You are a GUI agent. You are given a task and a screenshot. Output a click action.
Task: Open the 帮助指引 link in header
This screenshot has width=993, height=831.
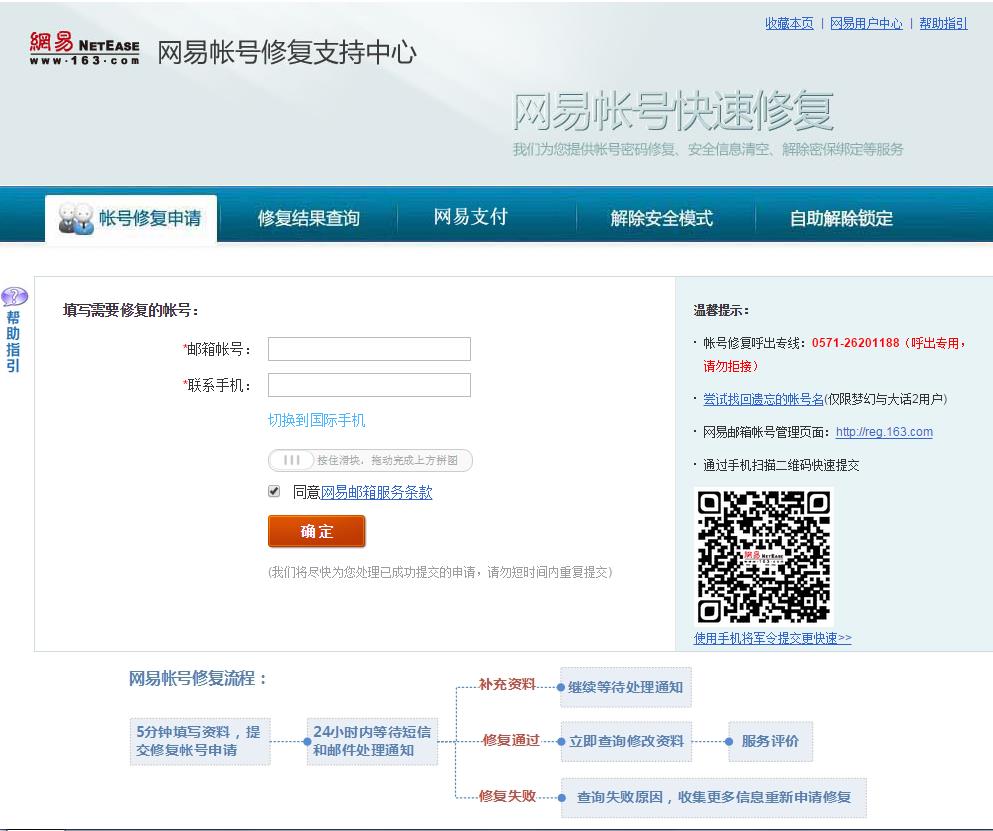943,23
